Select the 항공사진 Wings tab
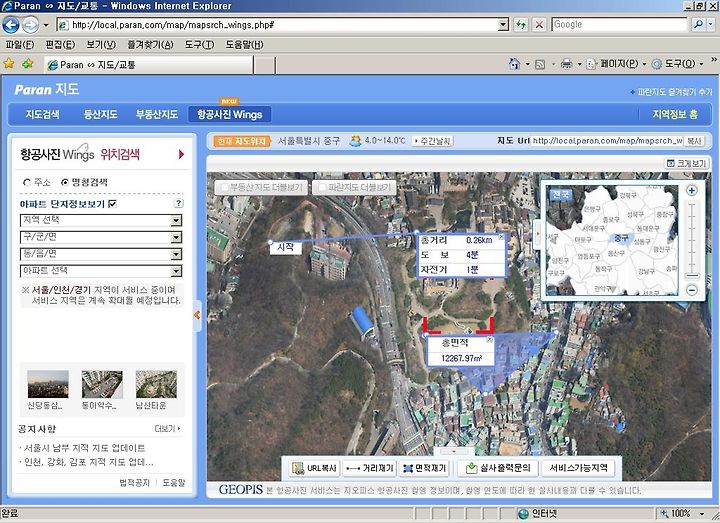The width and height of the screenshot is (720, 523). pos(230,114)
